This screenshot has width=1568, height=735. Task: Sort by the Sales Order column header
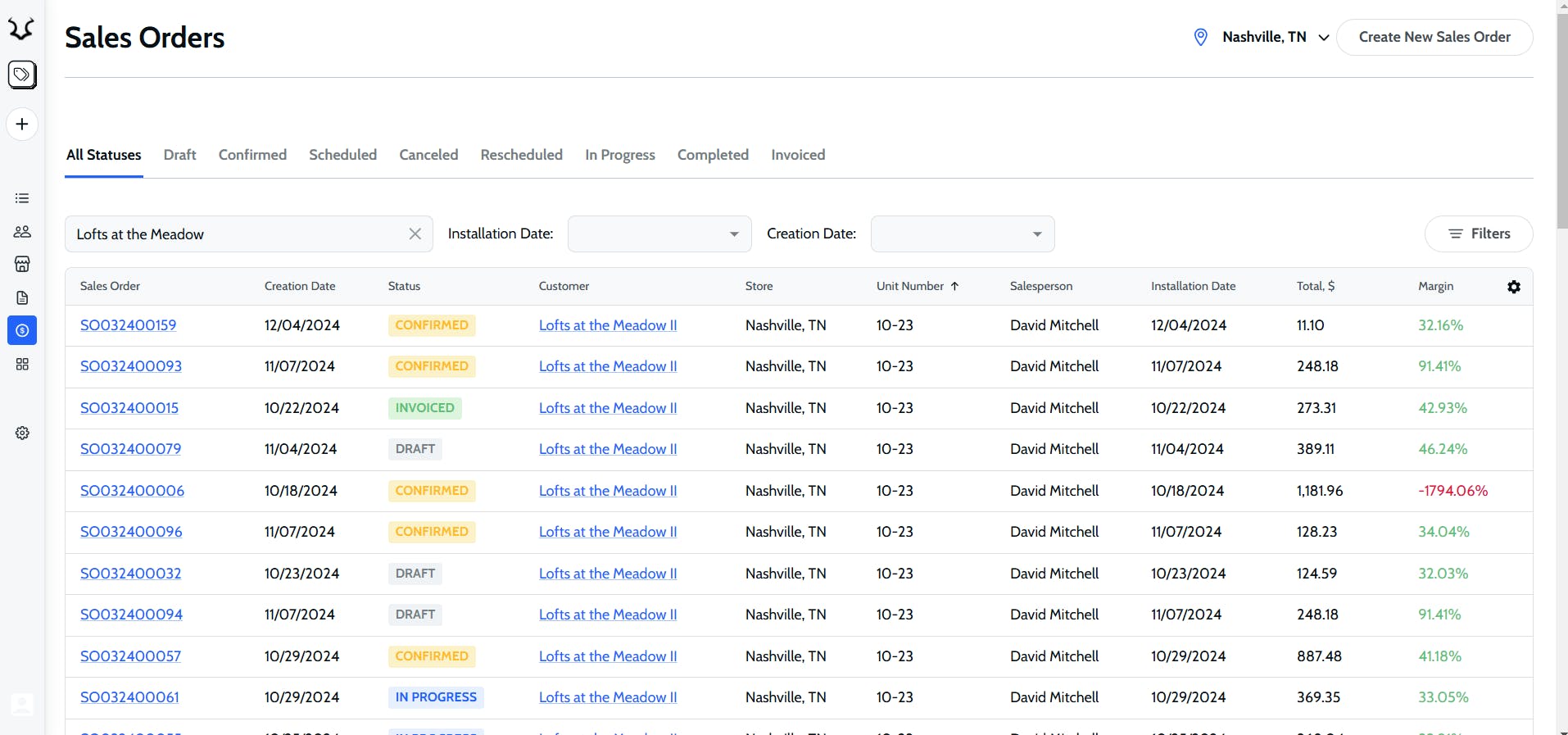pos(110,286)
